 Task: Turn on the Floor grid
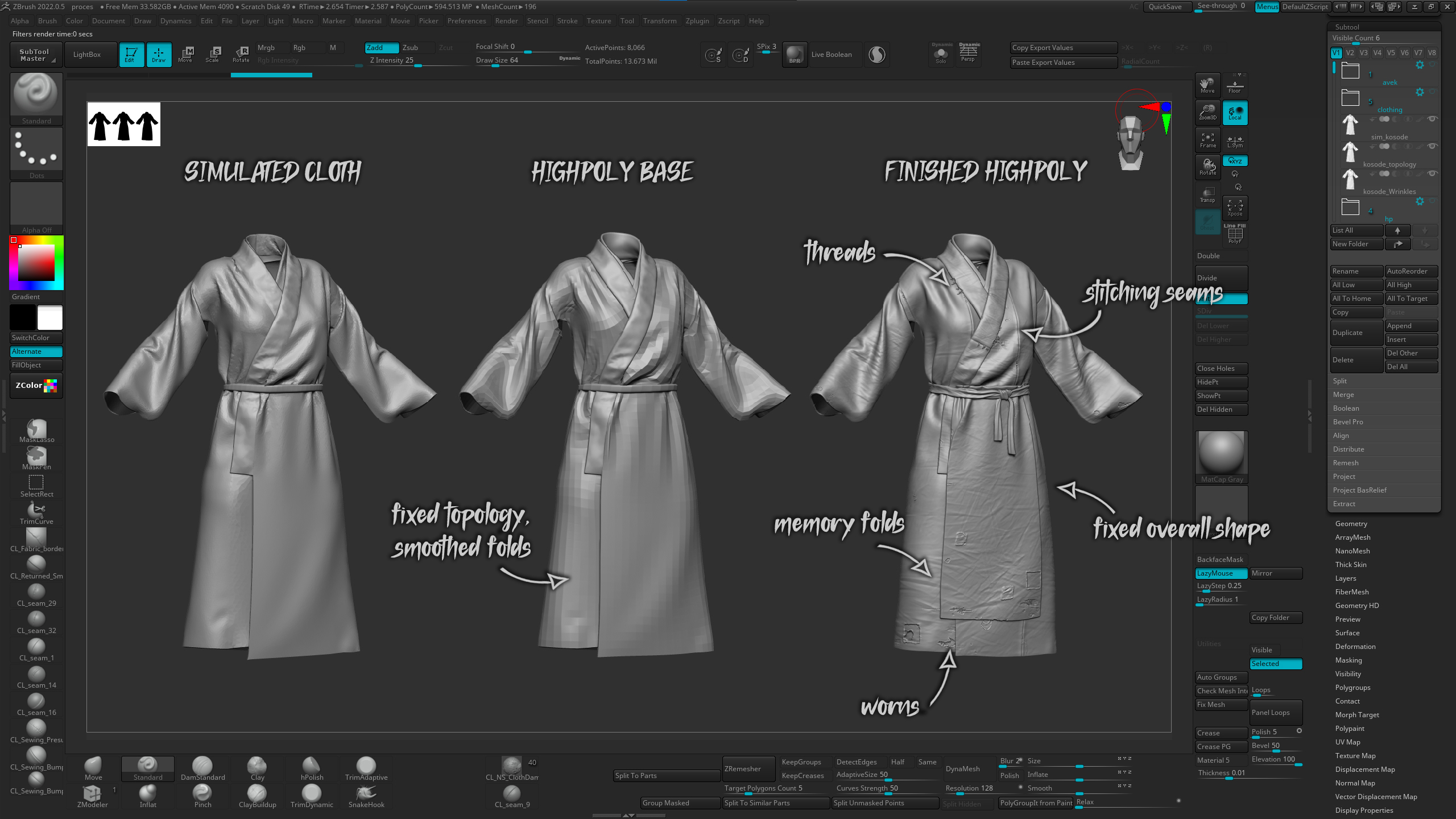point(1235,85)
